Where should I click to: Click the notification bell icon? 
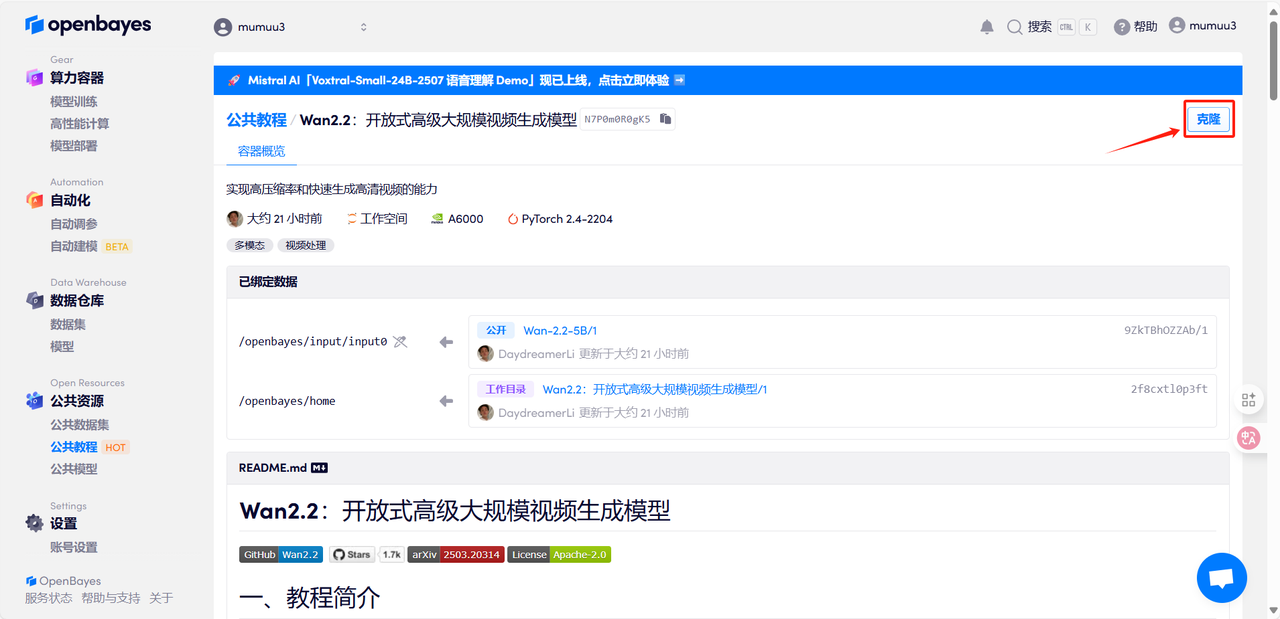[987, 27]
